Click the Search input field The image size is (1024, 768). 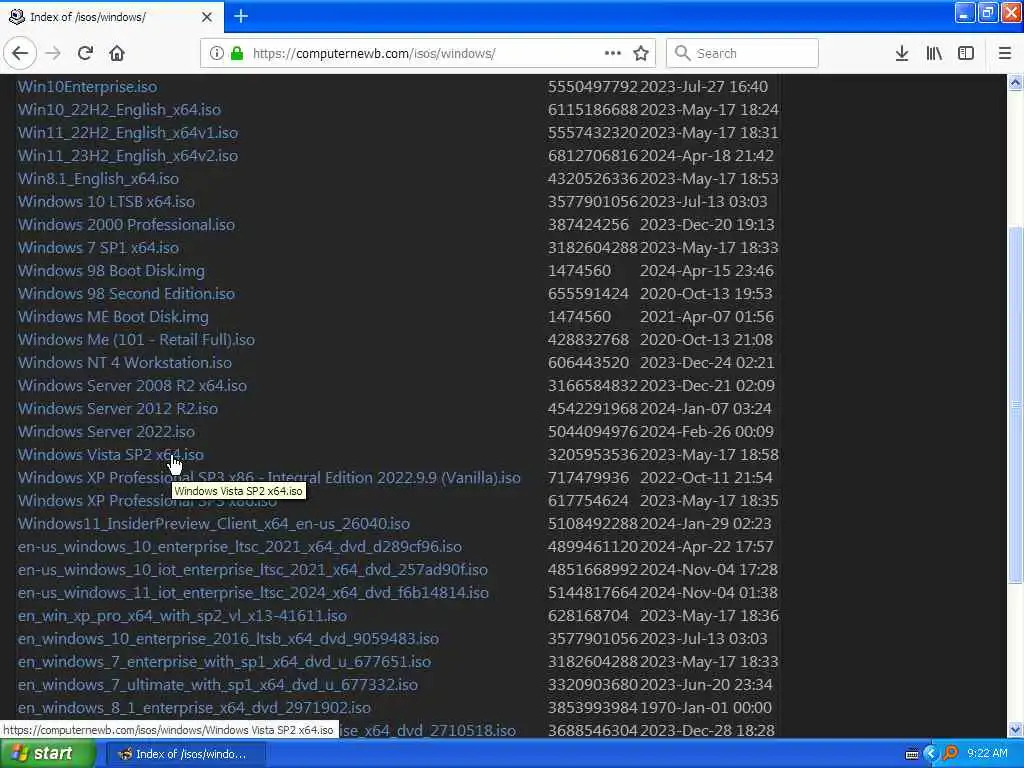(742, 53)
